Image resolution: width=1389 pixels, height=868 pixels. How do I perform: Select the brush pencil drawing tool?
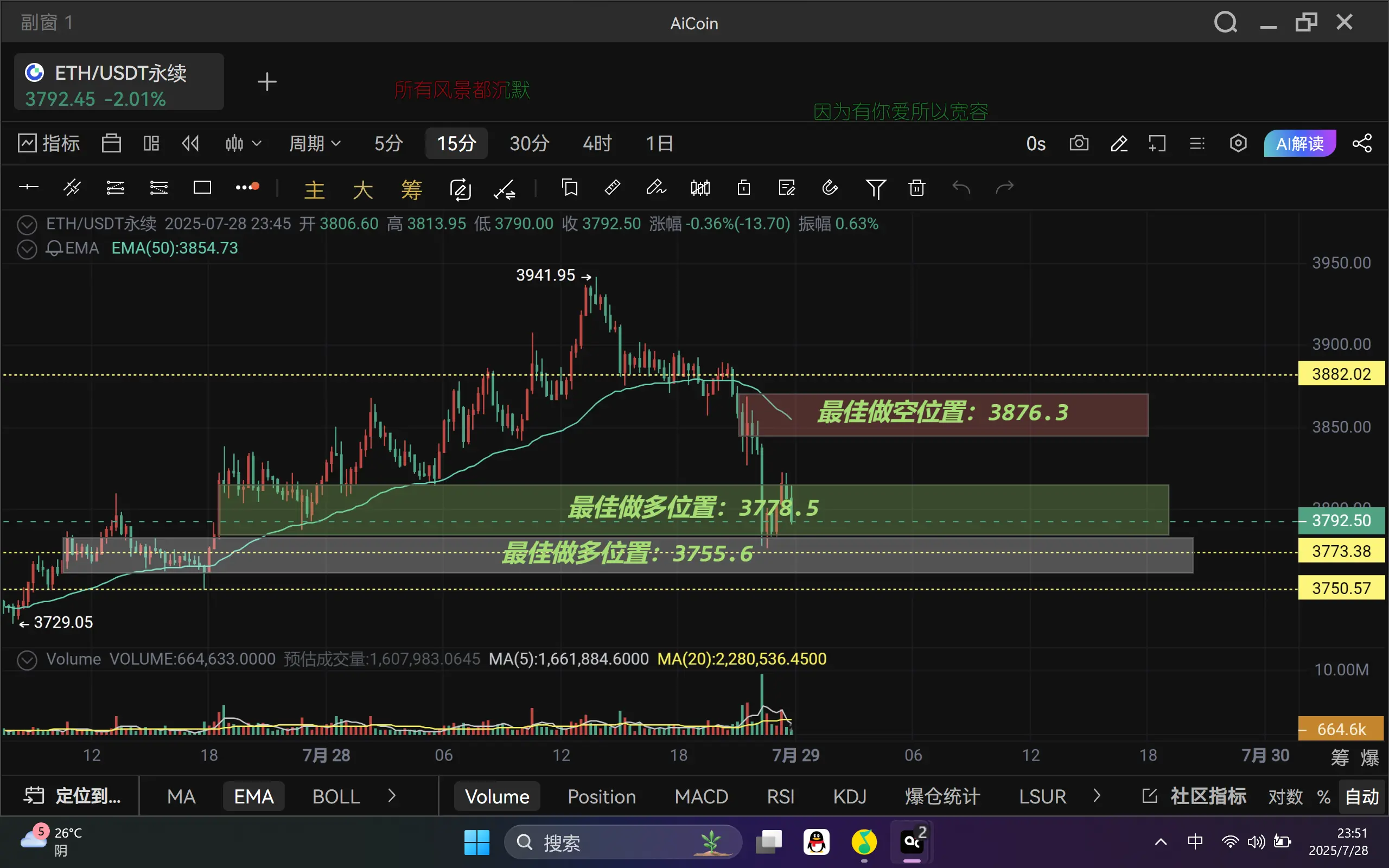click(655, 187)
